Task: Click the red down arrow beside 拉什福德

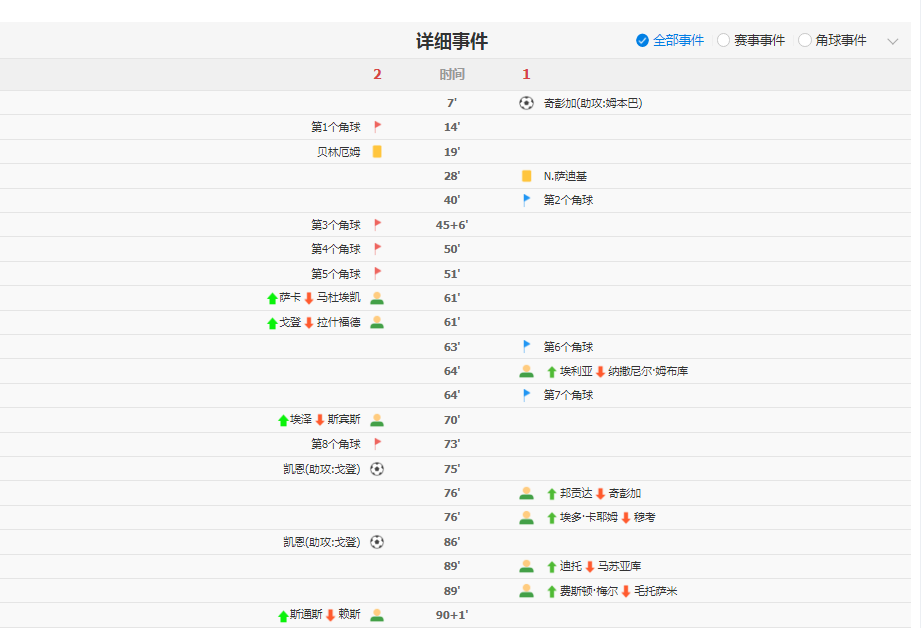Action: tap(309, 323)
